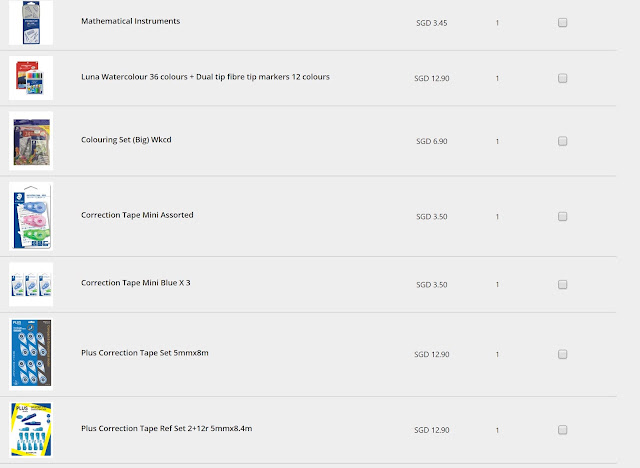Click Correction Tape Mini Assorted title

click(137, 215)
